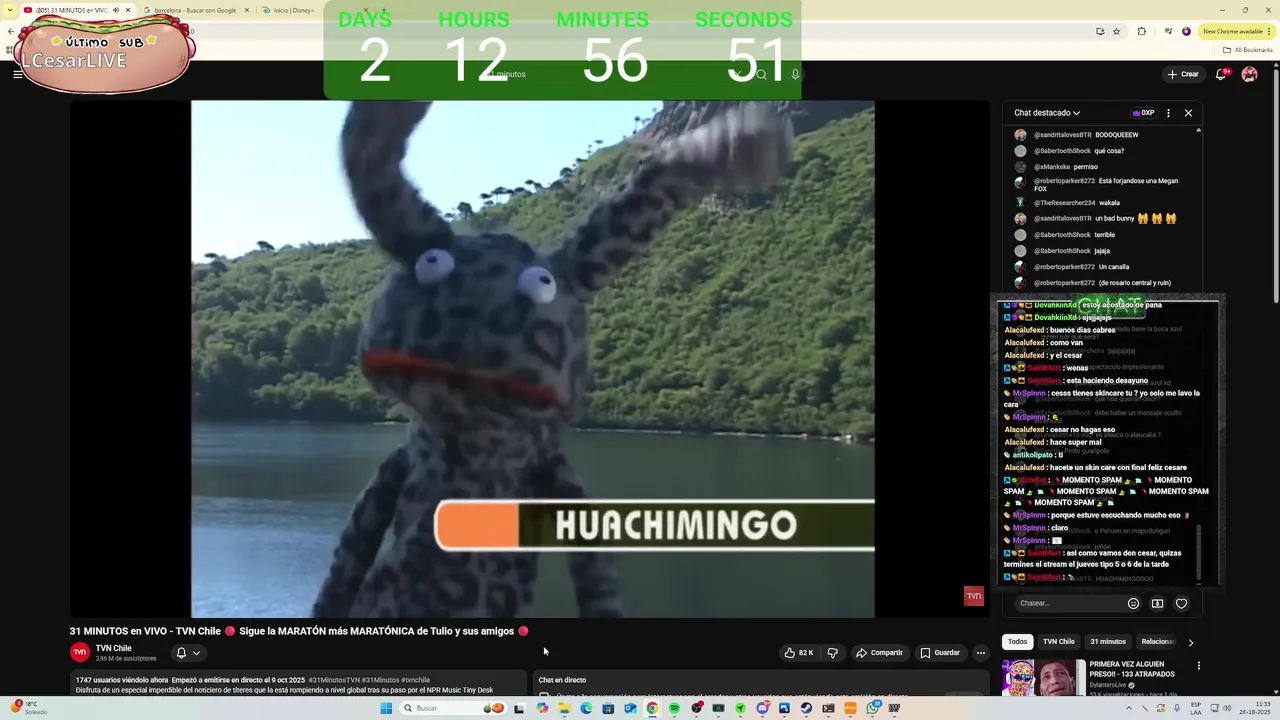Click the Compartir share button
The image size is (1280, 720).
[879, 652]
